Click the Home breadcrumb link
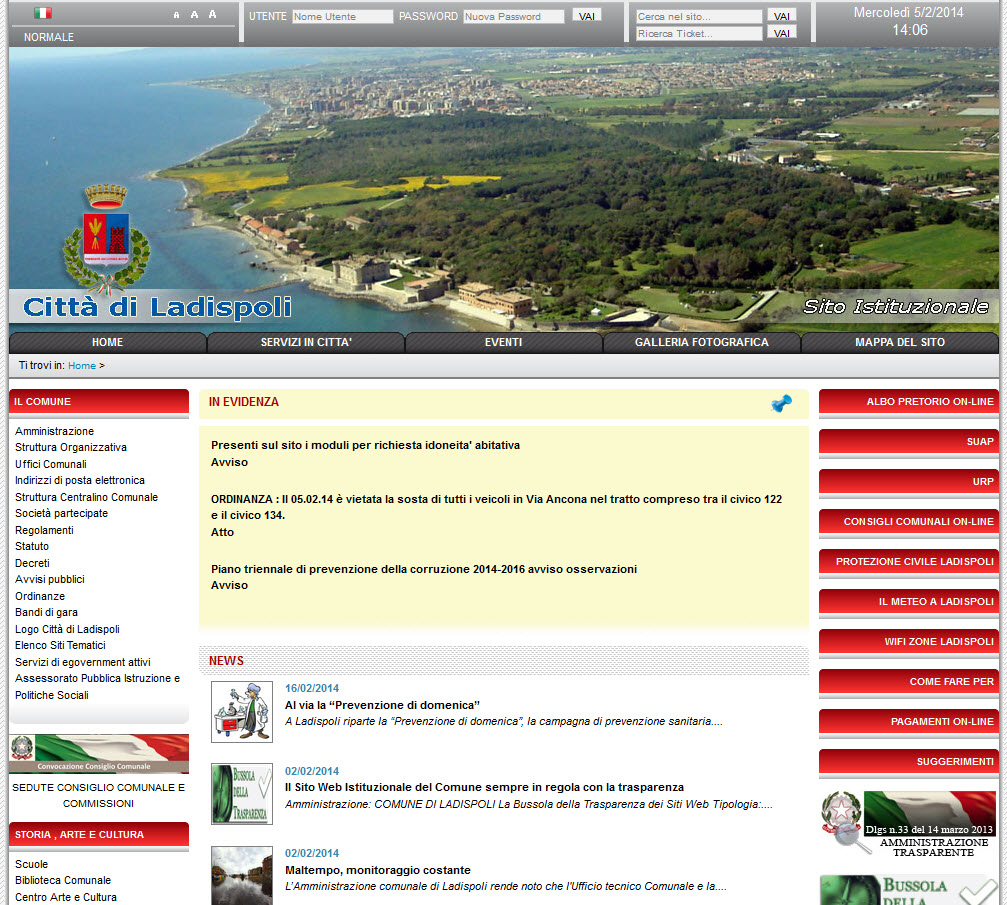 (82, 366)
